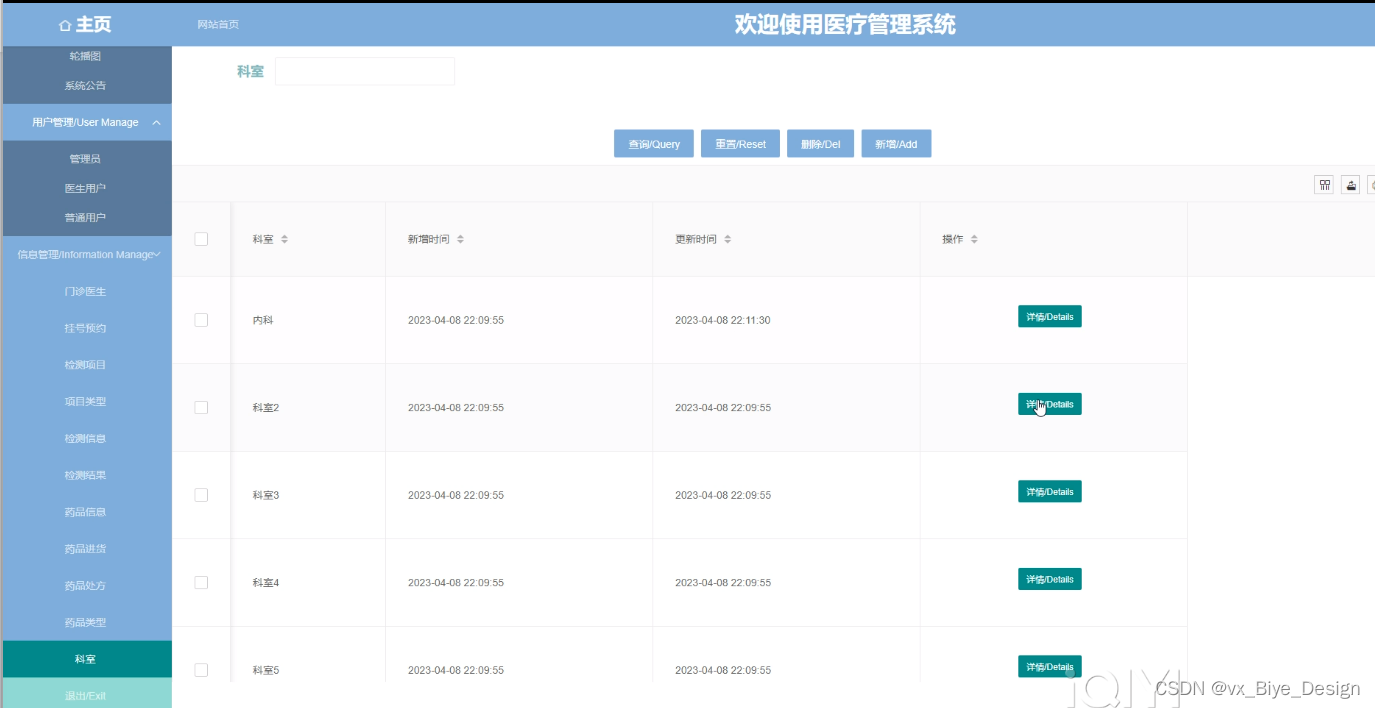
Task: Check the box for row 科室5
Action: click(201, 670)
